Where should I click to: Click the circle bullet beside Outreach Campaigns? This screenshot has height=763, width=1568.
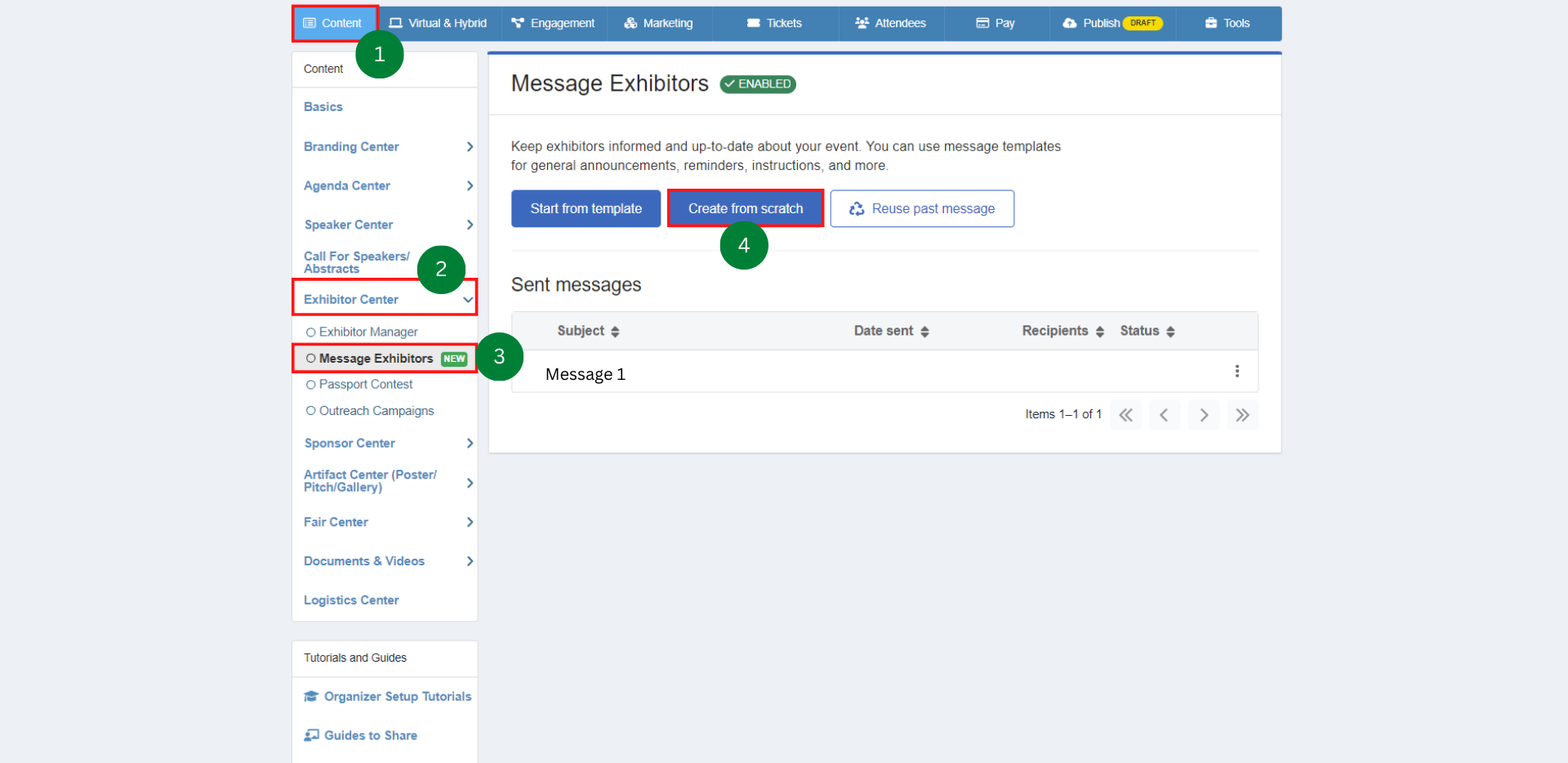click(x=310, y=411)
